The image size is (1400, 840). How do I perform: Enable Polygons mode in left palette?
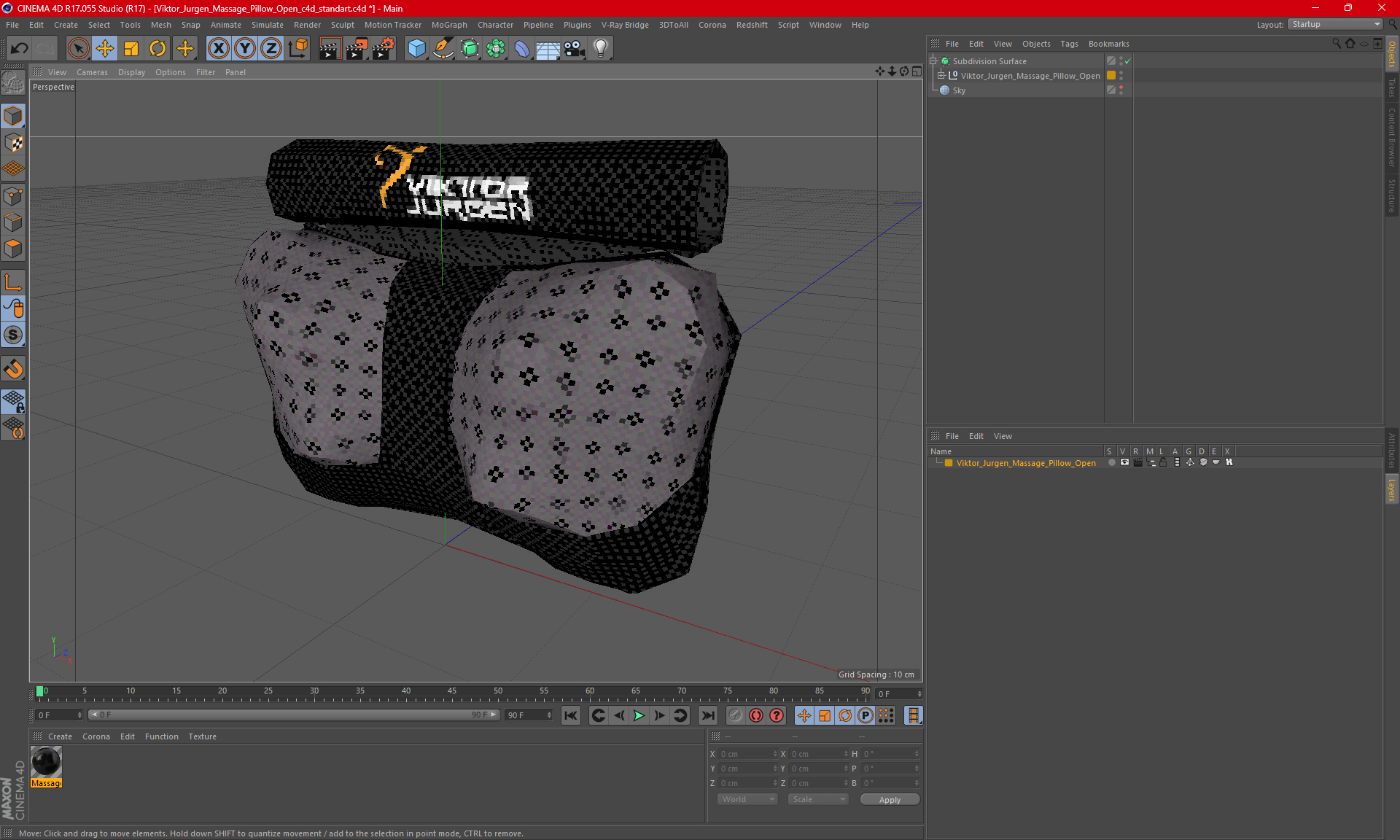tap(13, 249)
